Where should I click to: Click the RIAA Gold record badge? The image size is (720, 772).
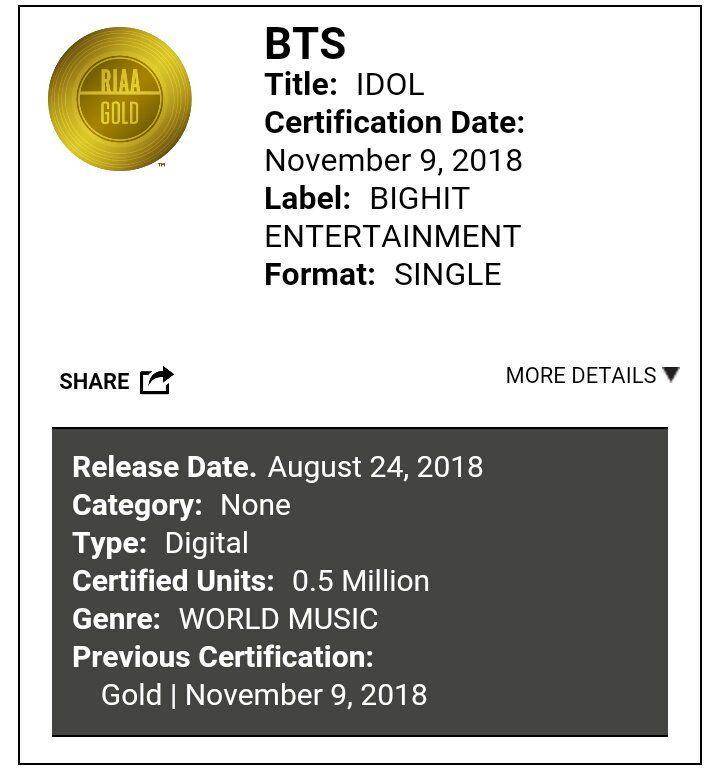120,99
